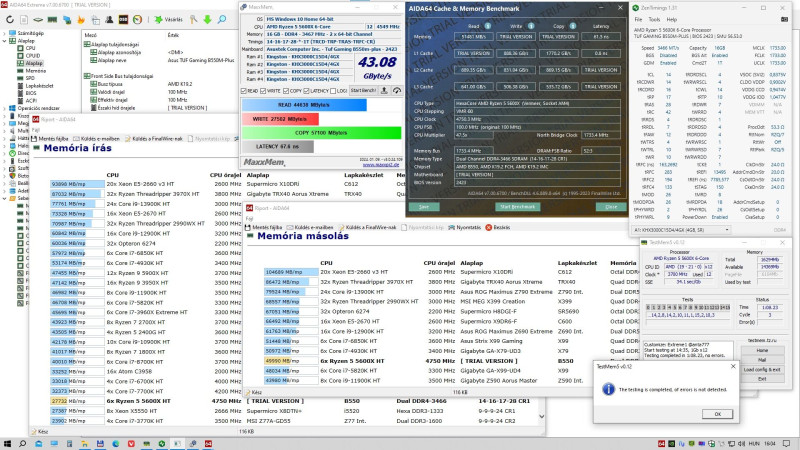This screenshot has height=450, width=800.
Task: Click the gauge benchmark icon in AIDA64 toolbar
Action: click(x=137, y=19)
